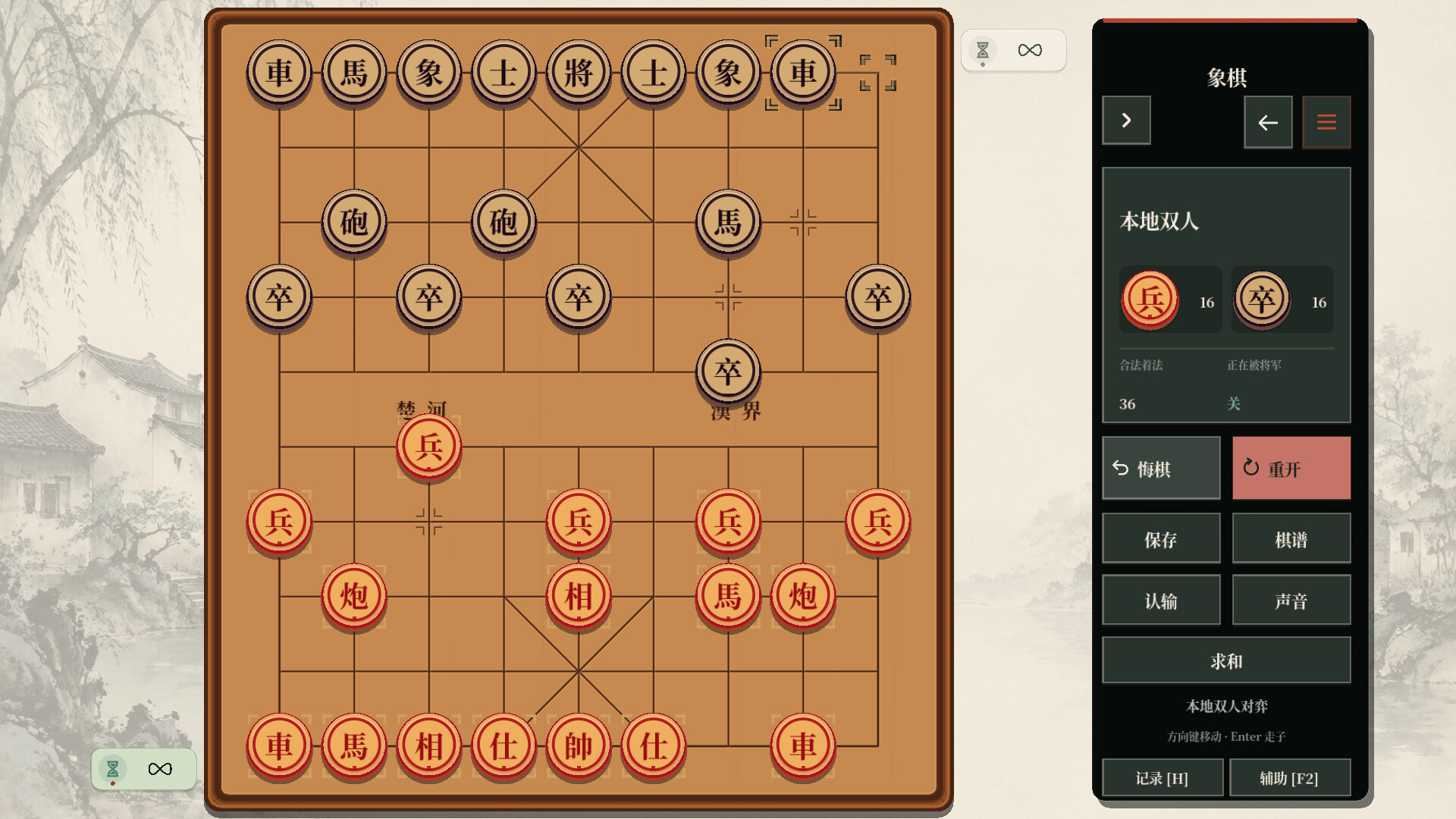The height and width of the screenshot is (819, 1456).
Task: Offer a draw with 求和
Action: (x=1226, y=661)
